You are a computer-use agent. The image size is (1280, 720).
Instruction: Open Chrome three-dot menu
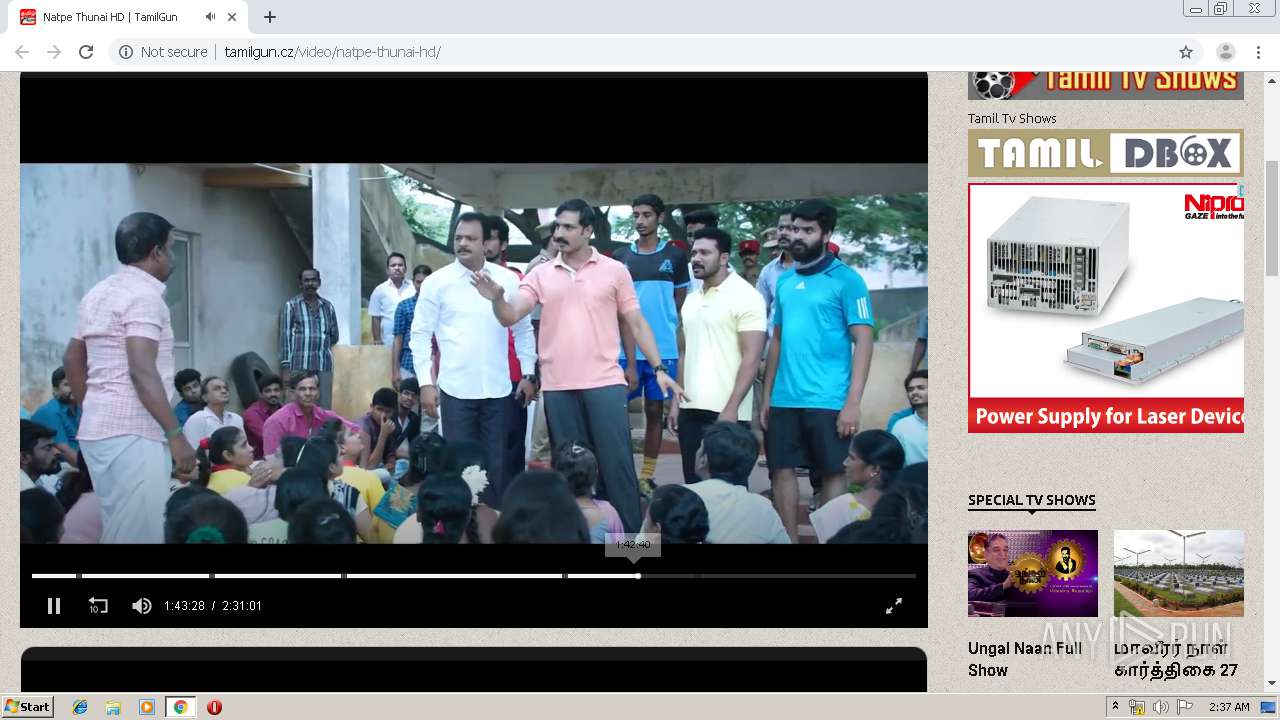pyautogui.click(x=1257, y=52)
